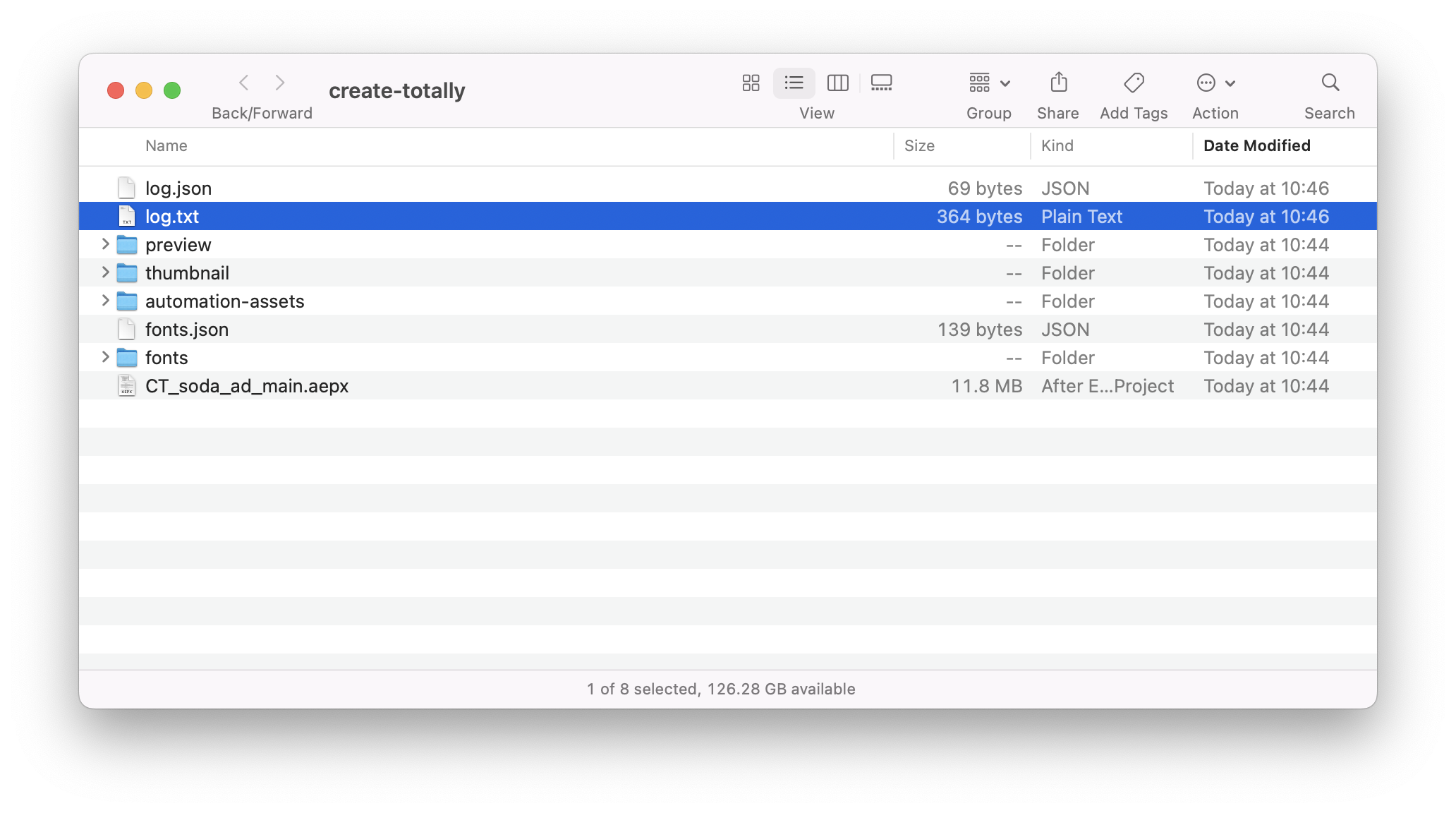
Task: Switch to list view
Action: 794,83
